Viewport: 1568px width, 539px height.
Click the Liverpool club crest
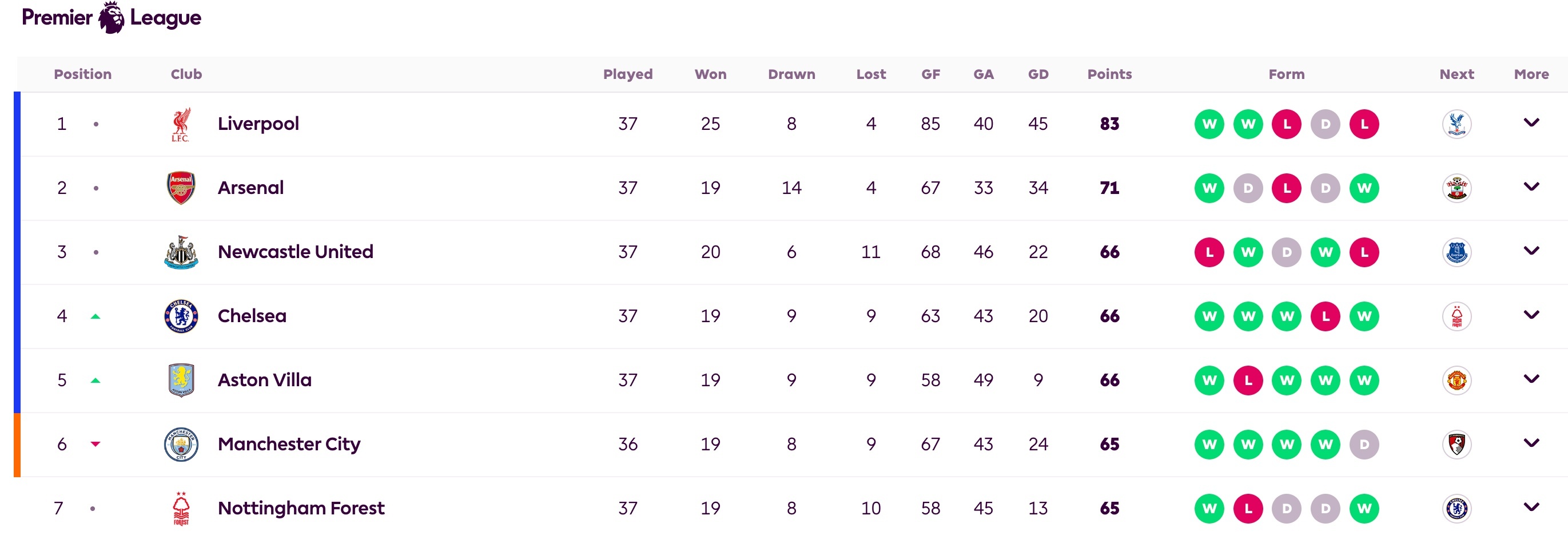[x=181, y=124]
